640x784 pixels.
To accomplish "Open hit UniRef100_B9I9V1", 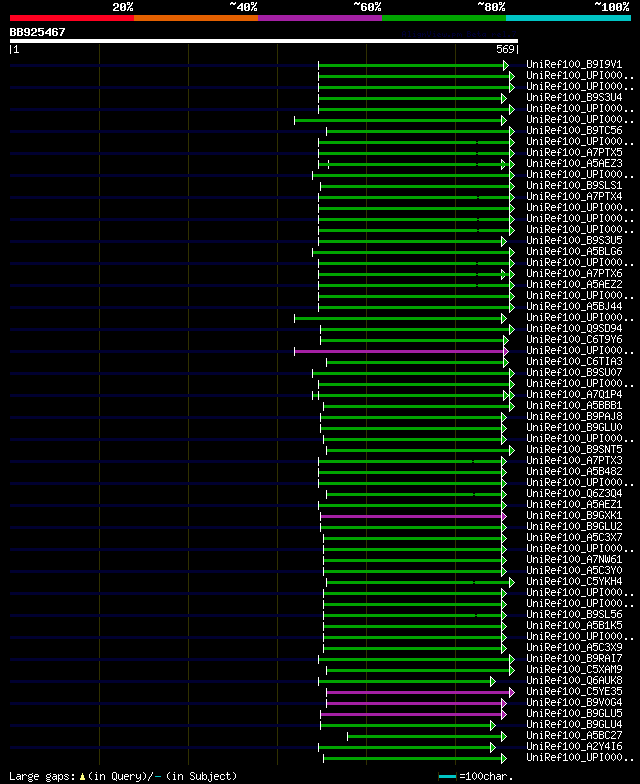I will click(x=574, y=64).
